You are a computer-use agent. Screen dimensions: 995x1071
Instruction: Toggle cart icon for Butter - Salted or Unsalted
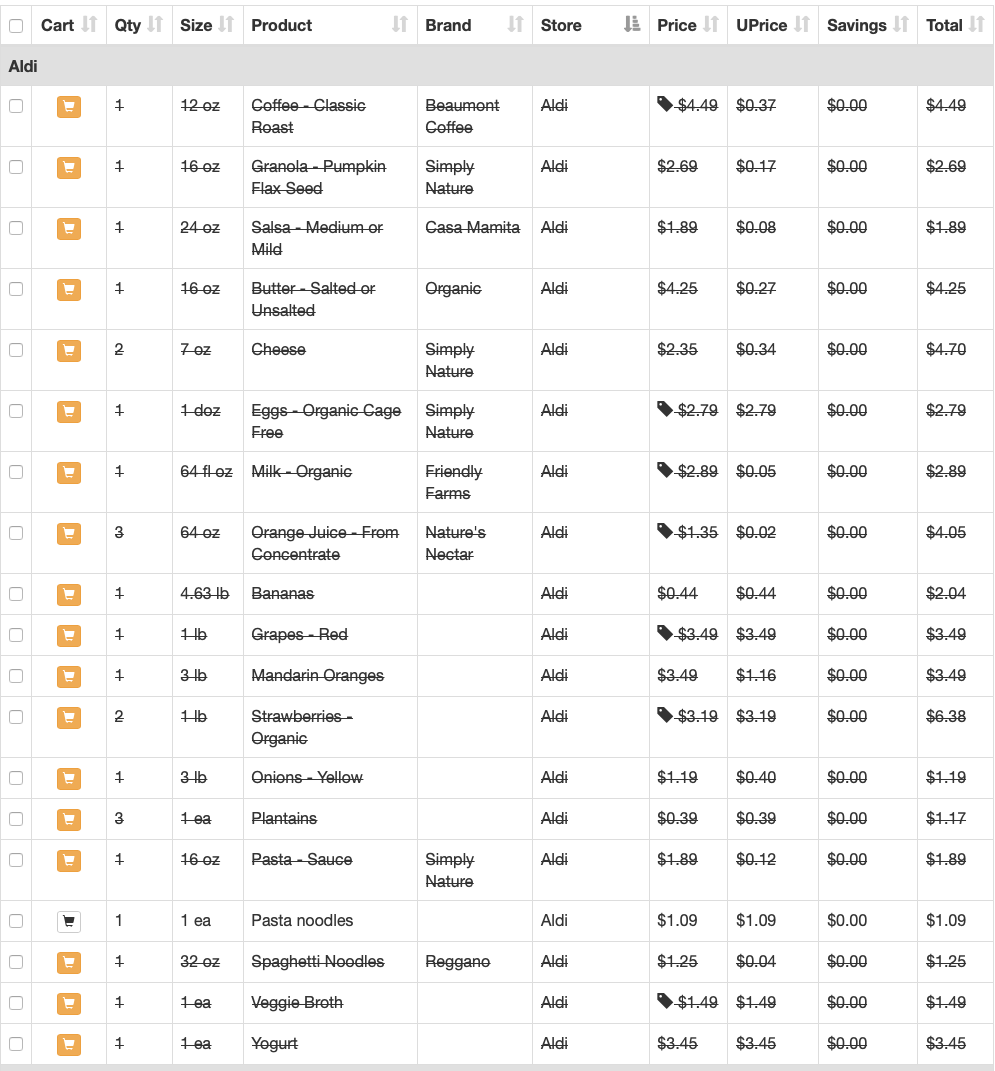pyautogui.click(x=69, y=290)
